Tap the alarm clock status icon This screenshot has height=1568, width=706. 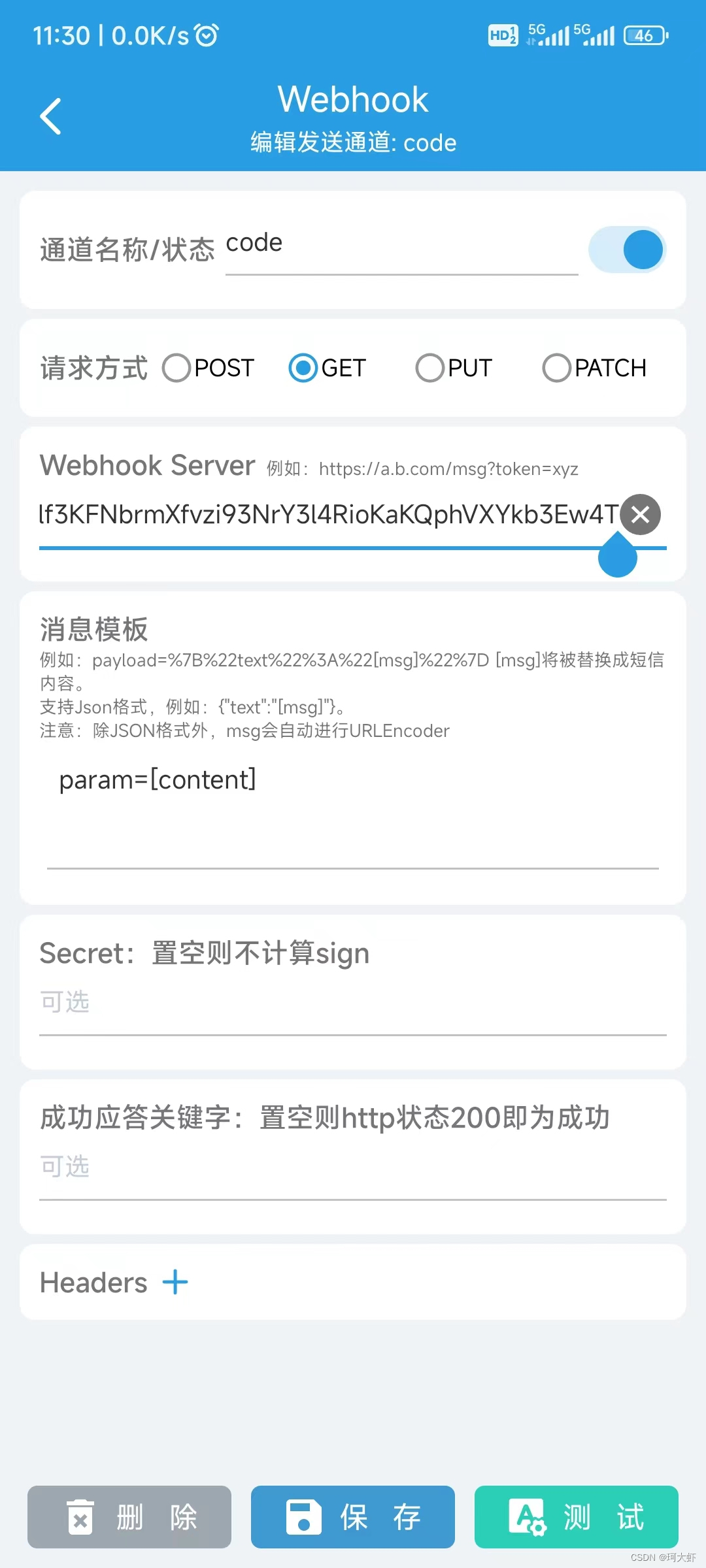207,35
